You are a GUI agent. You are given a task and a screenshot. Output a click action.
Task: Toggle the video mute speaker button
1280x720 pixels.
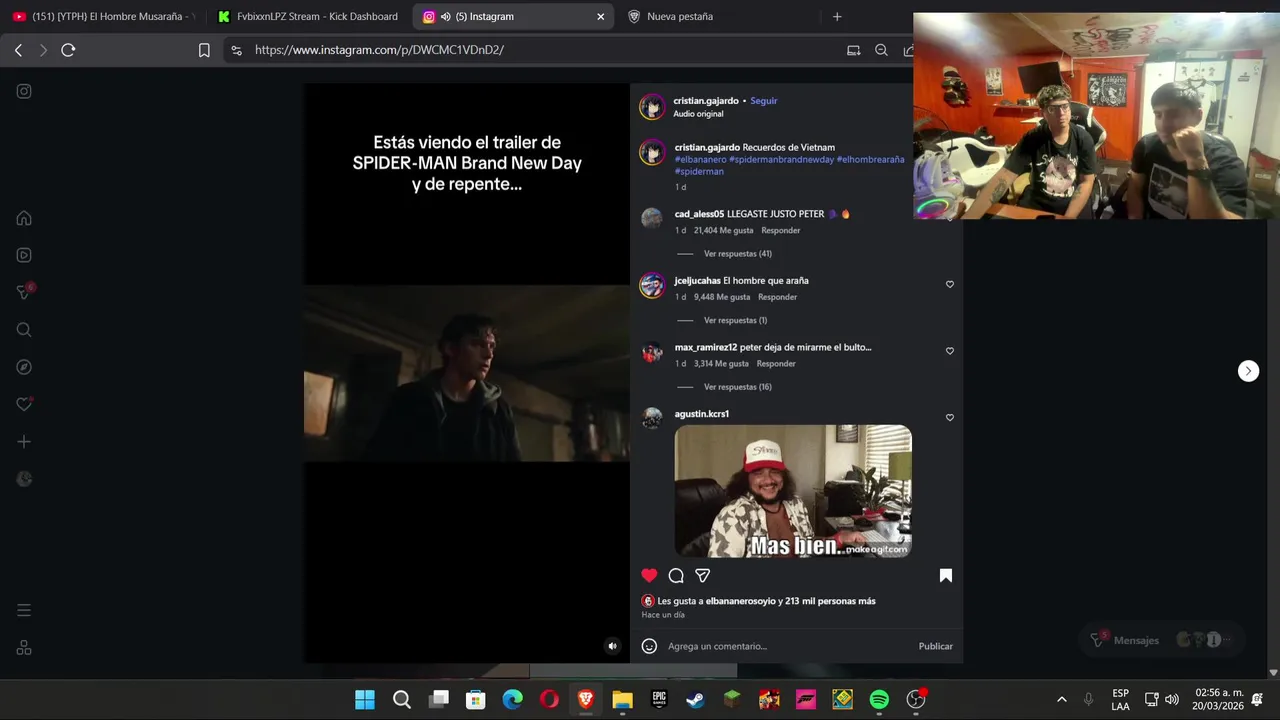tap(613, 646)
